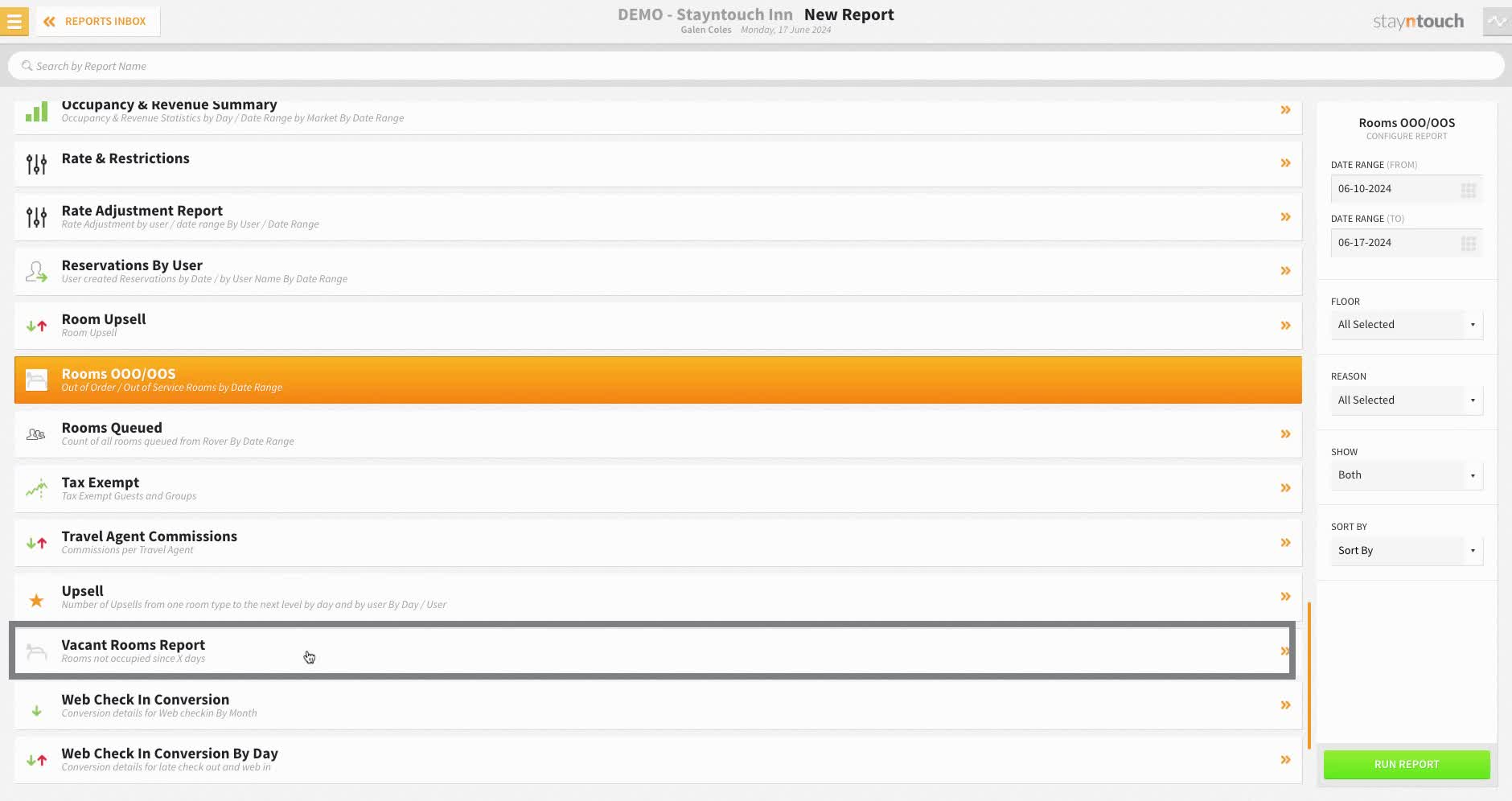Click the people icon for Rooms Queued

(x=36, y=434)
